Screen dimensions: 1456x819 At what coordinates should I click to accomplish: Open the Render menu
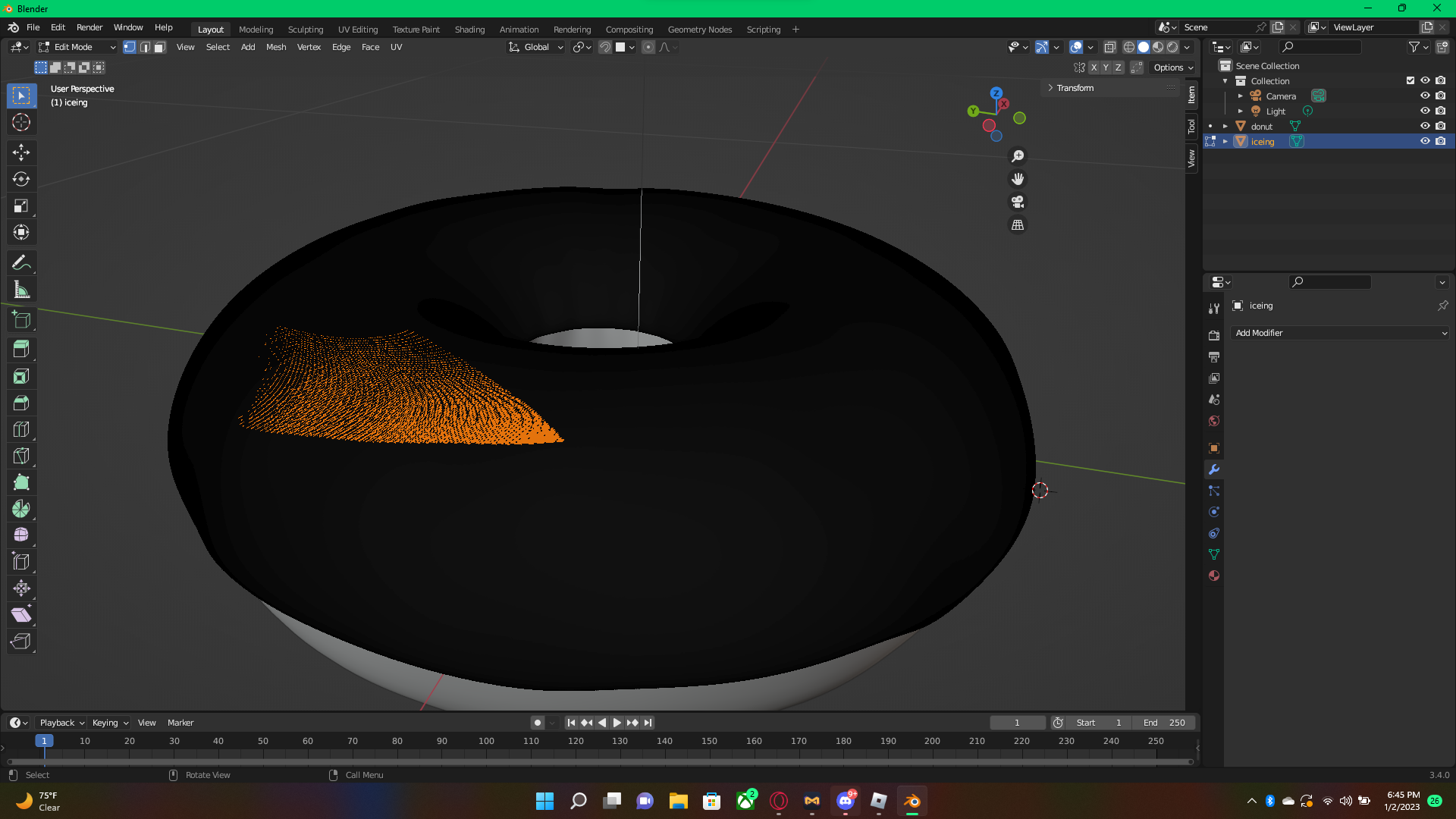click(x=89, y=27)
